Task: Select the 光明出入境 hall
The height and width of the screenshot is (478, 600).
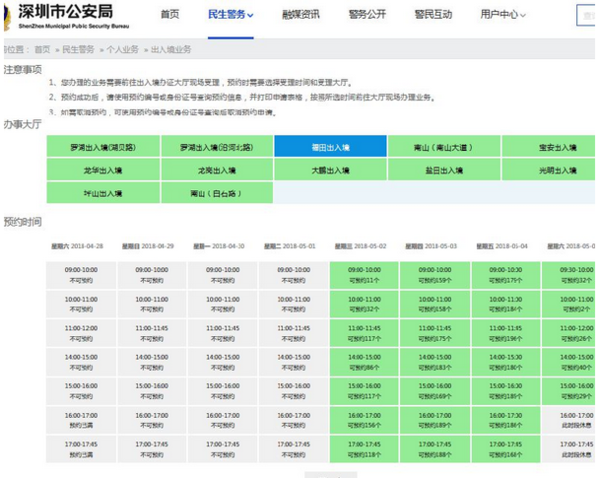Action: click(549, 170)
